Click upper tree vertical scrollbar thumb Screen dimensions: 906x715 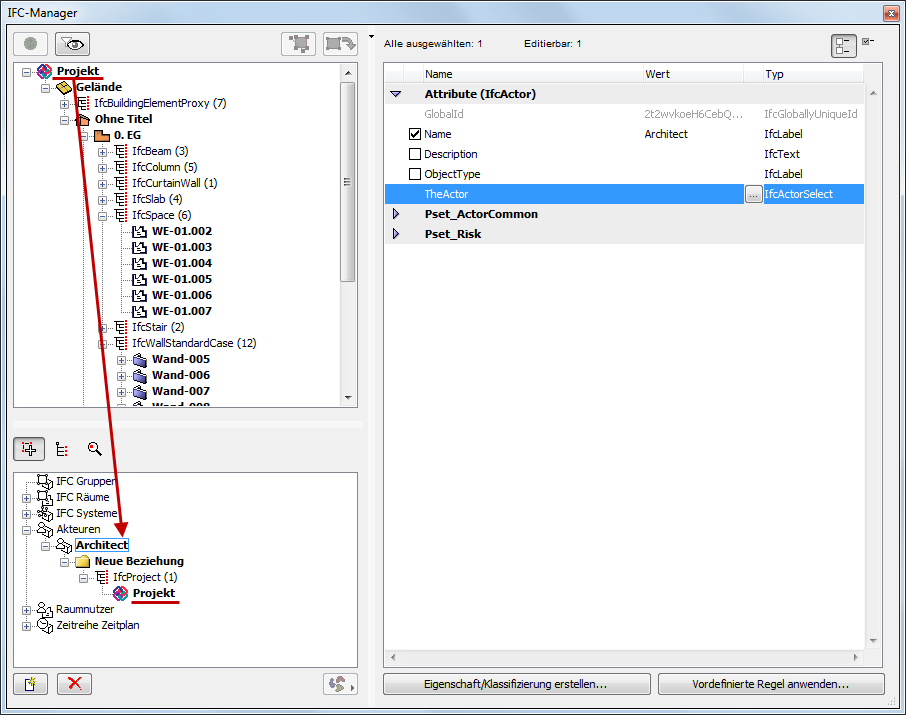click(x=347, y=182)
